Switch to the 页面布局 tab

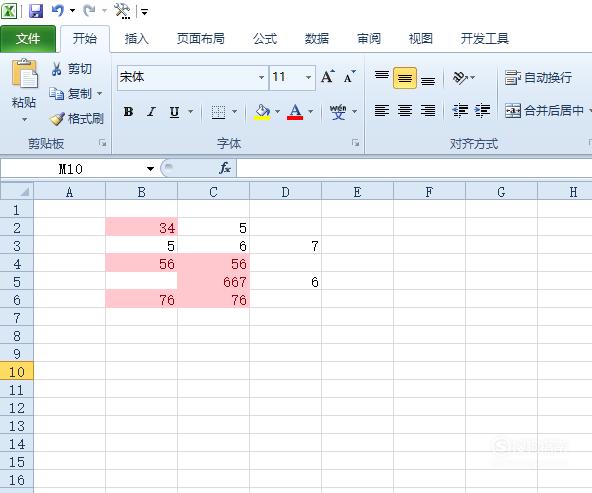201,39
